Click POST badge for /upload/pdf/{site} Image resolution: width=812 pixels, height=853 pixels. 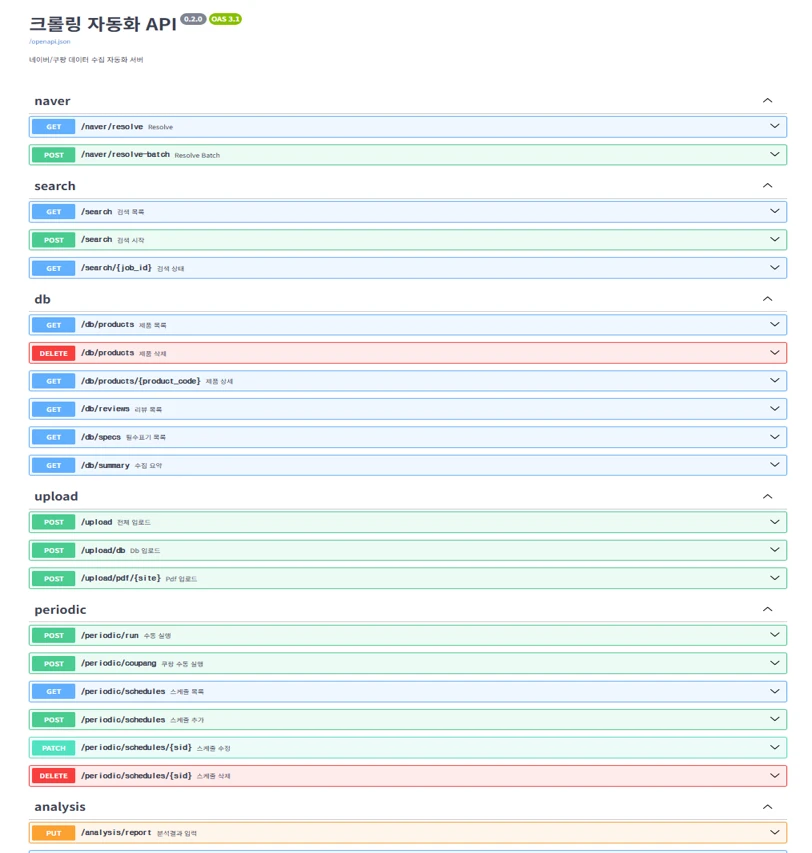point(53,578)
